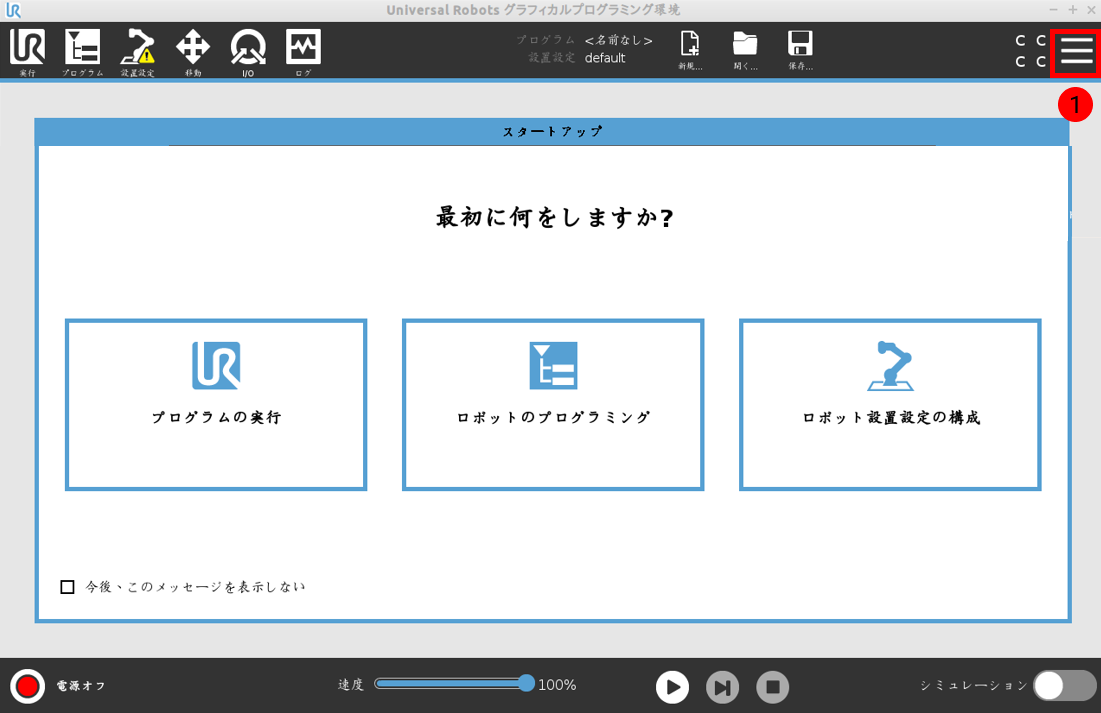Open the I/O tab icon
This screenshot has height=713, width=1101.
pyautogui.click(x=247, y=50)
